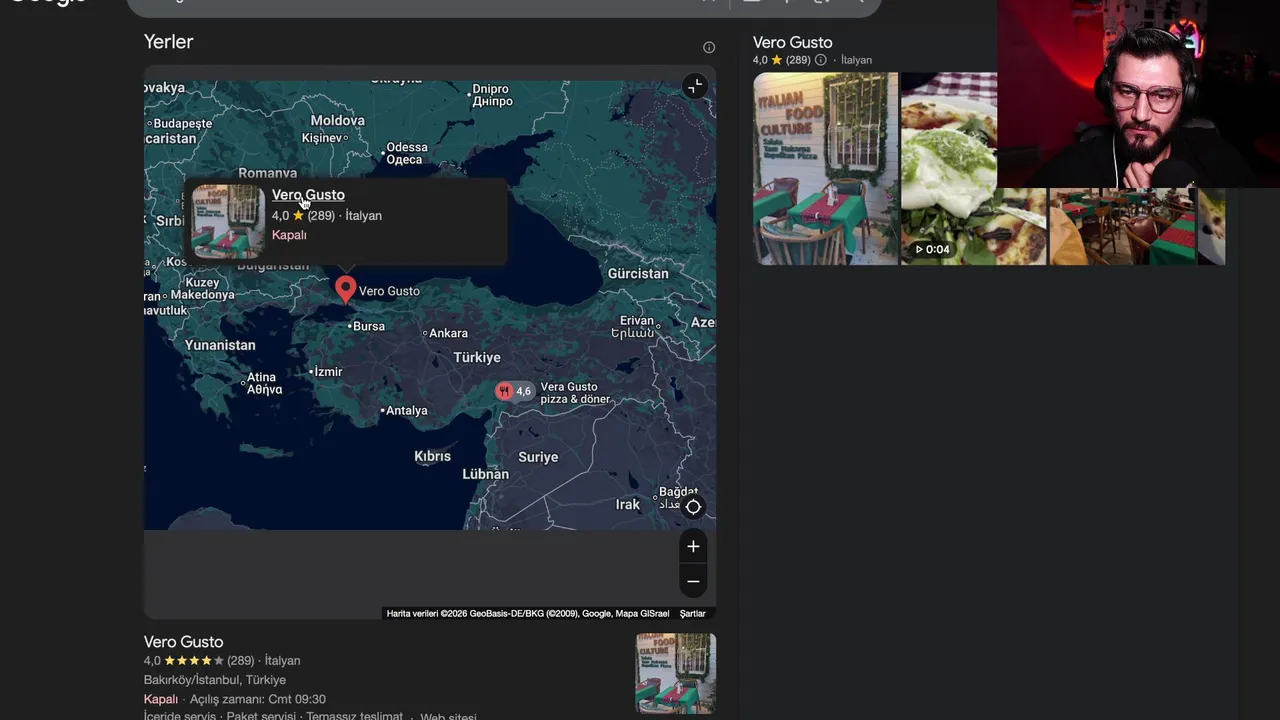This screenshot has width=1280, height=720.
Task: Open the info icon next to (289) in right panel
Action: [x=821, y=60]
